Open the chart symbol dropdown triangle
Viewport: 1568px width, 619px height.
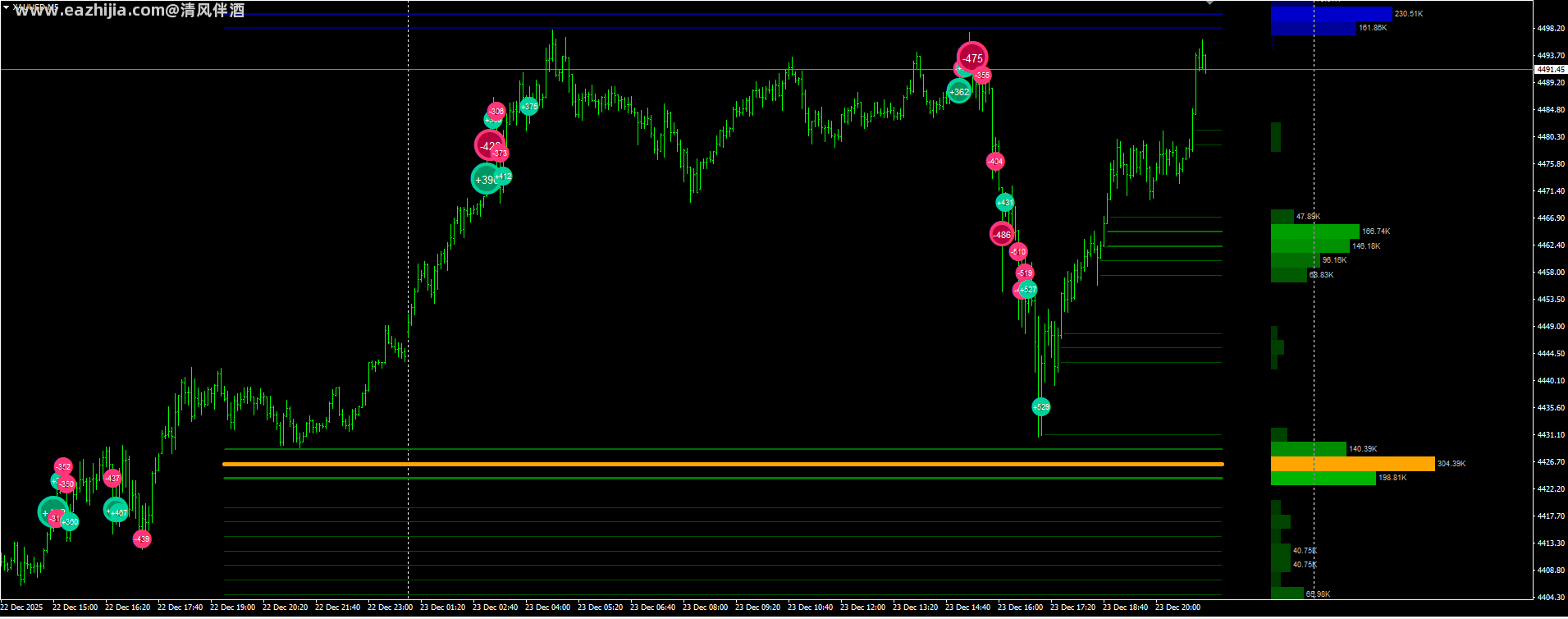(7, 7)
